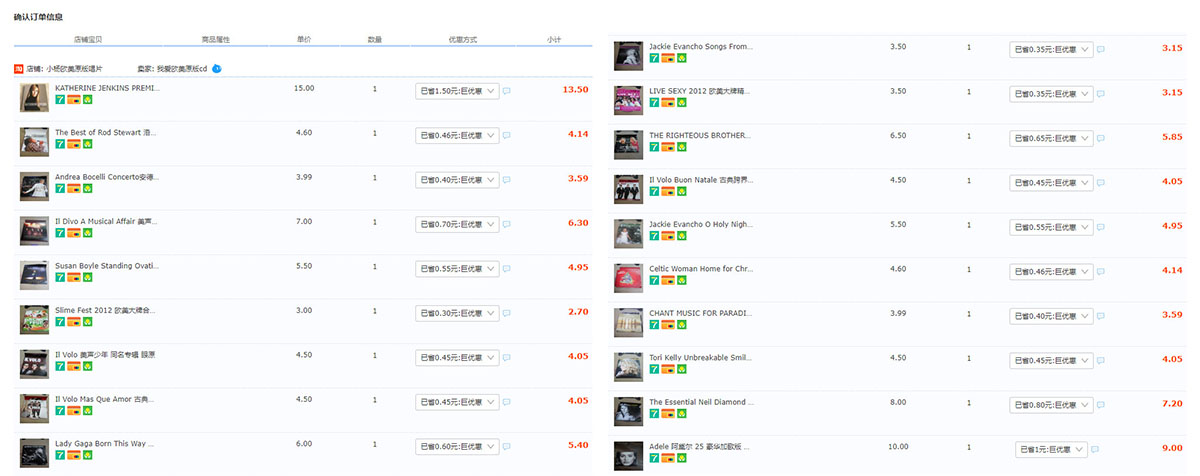Click subtotal 9.00 in the Adele 25 row
The height and width of the screenshot is (476, 1200).
(x=1172, y=448)
